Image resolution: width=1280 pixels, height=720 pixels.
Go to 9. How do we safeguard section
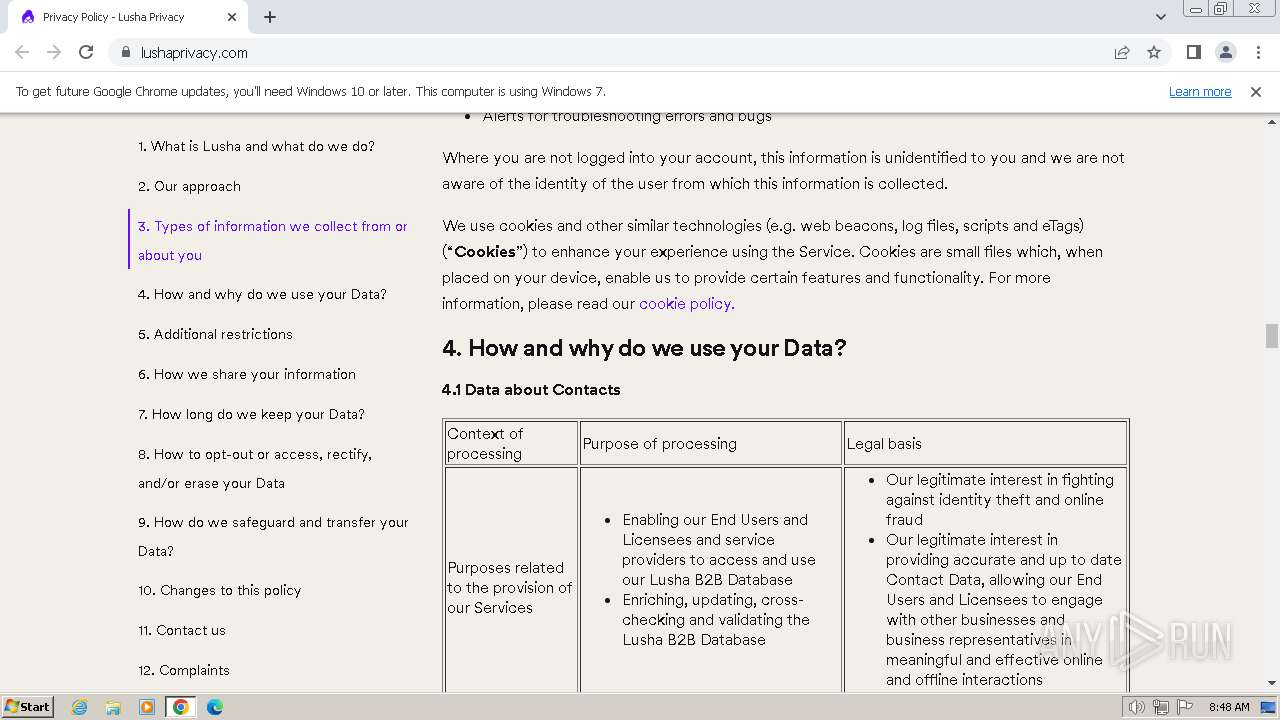click(x=273, y=537)
